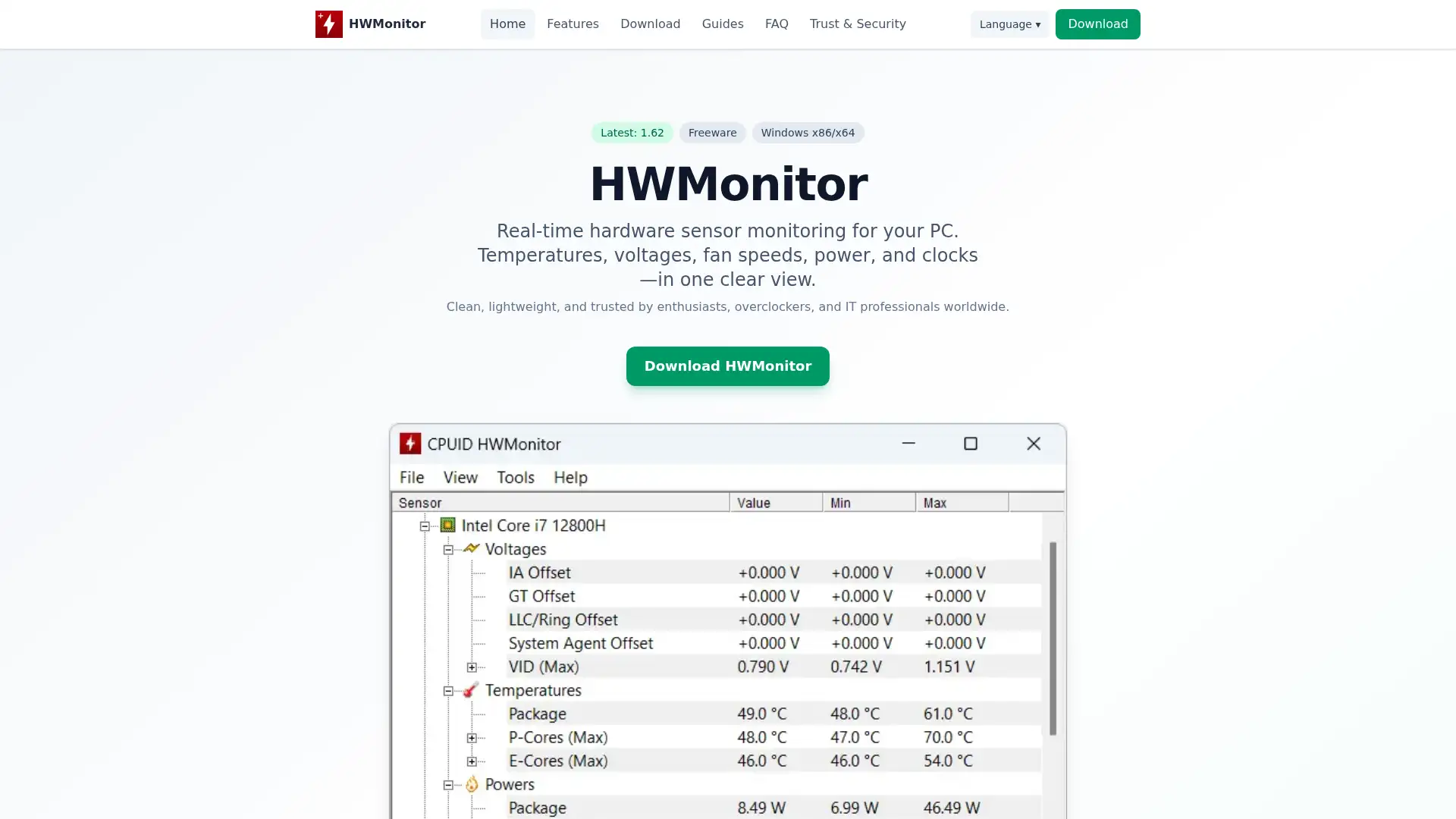Click the Sensor column header

coord(560,503)
